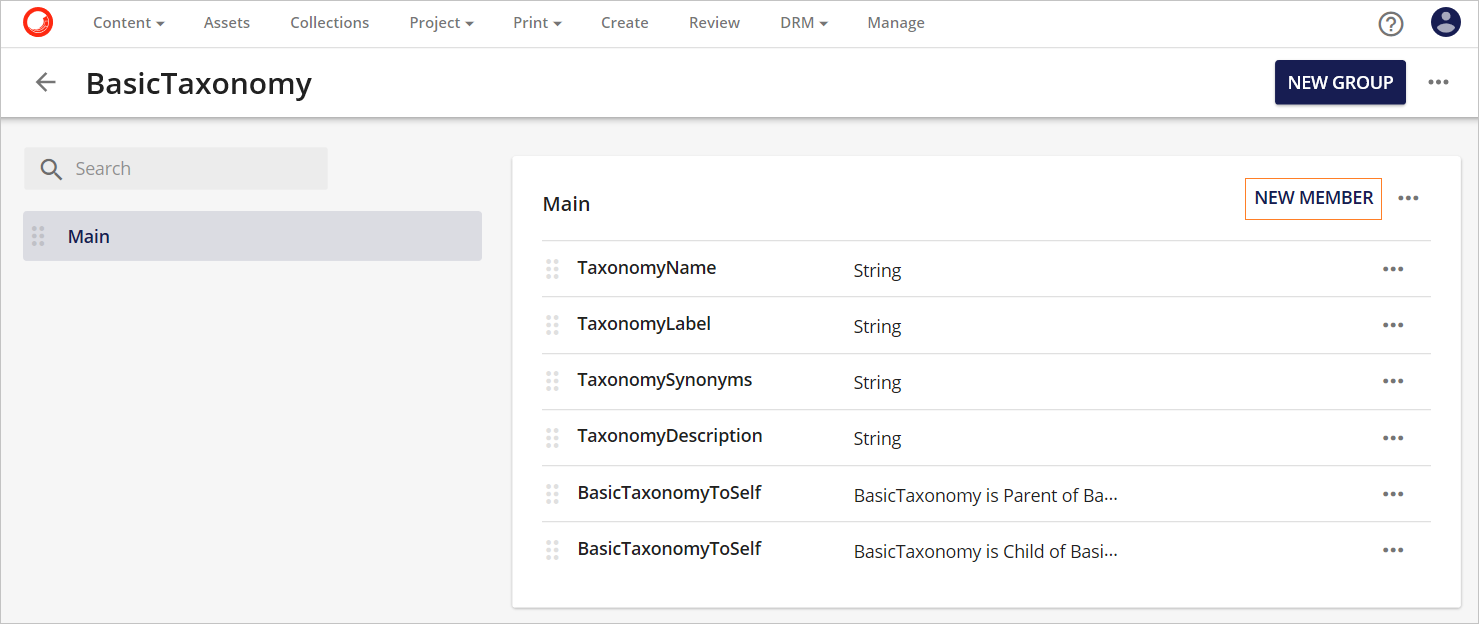Expand the DRM dropdown
This screenshot has width=1479, height=624.
(x=803, y=23)
